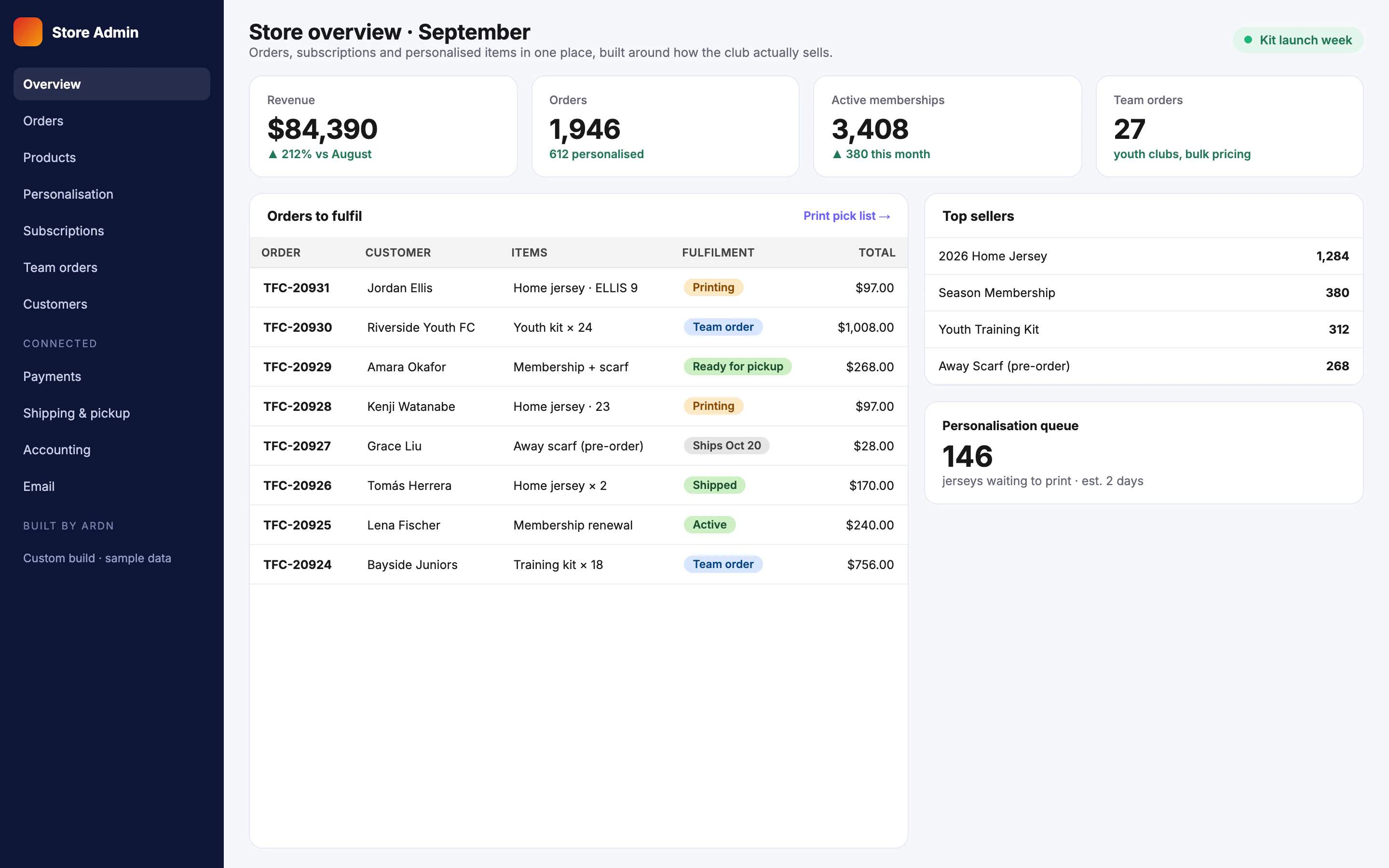
Task: Click customer Amara Okafor
Action: click(x=407, y=367)
